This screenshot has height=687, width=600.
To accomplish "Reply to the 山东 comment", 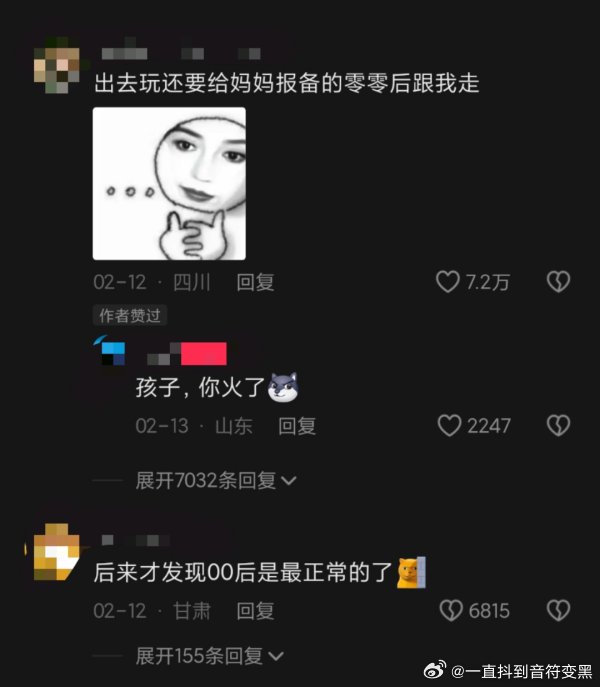I will pos(297,426).
